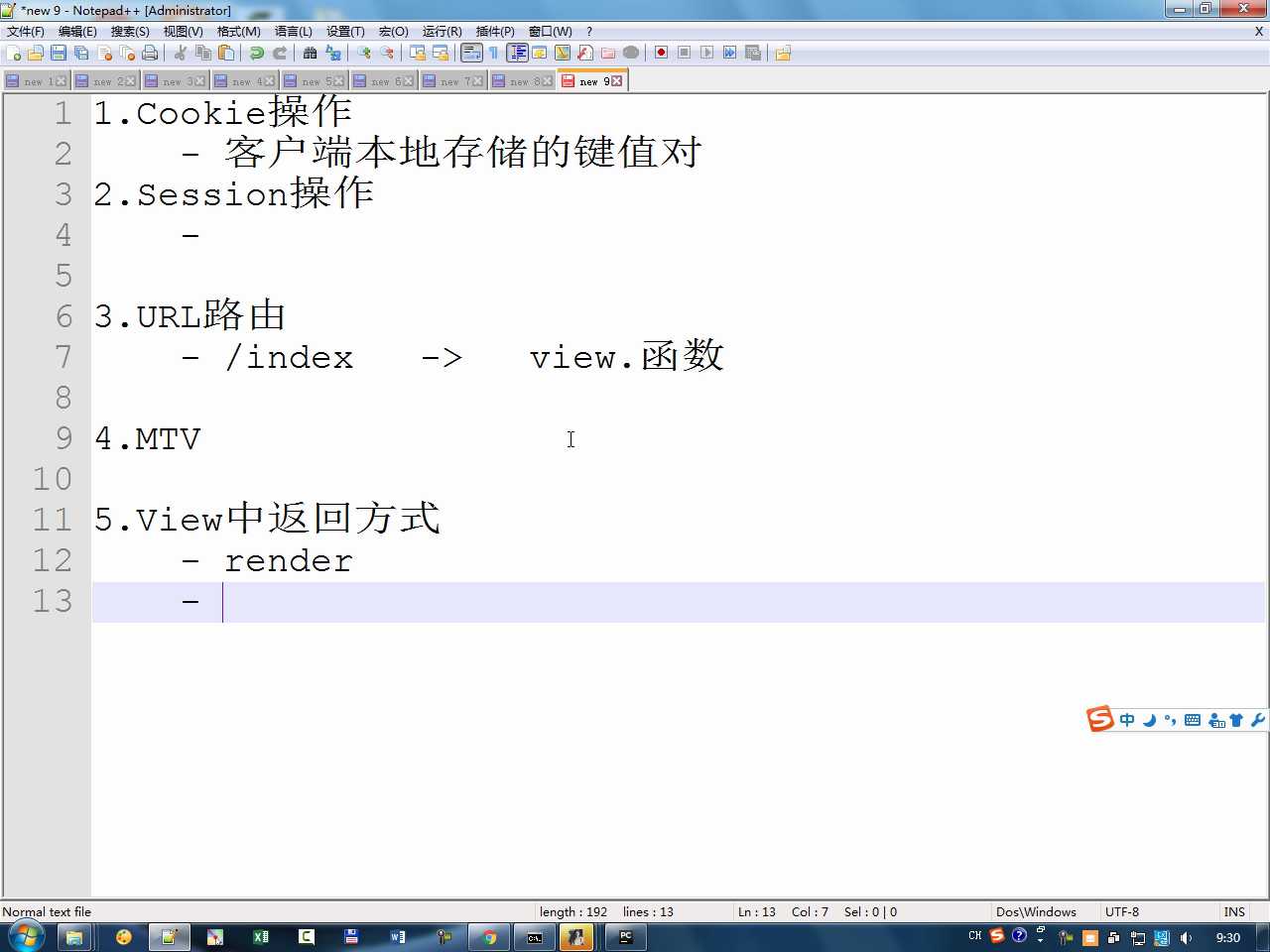The width and height of the screenshot is (1270, 952).
Task: Click the Playback macro button
Action: (x=706, y=53)
